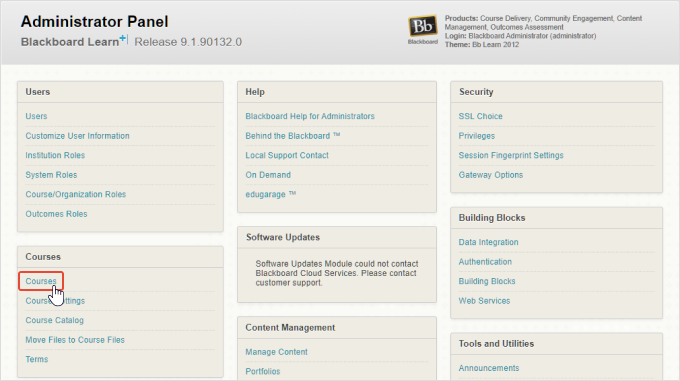Open SSL Choice link

[x=481, y=116]
